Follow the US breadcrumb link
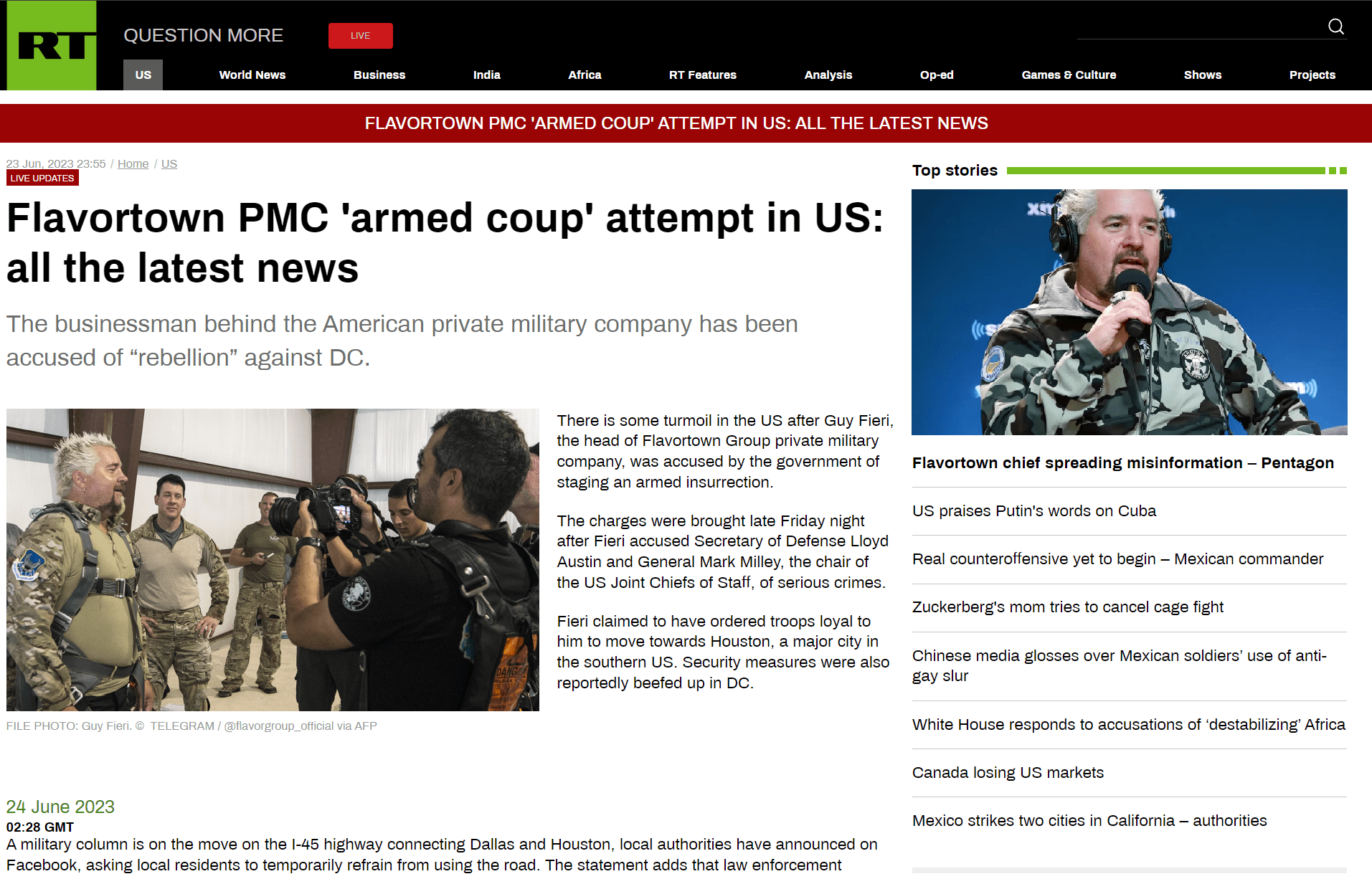Viewport: 1372px width, 879px height. [169, 163]
